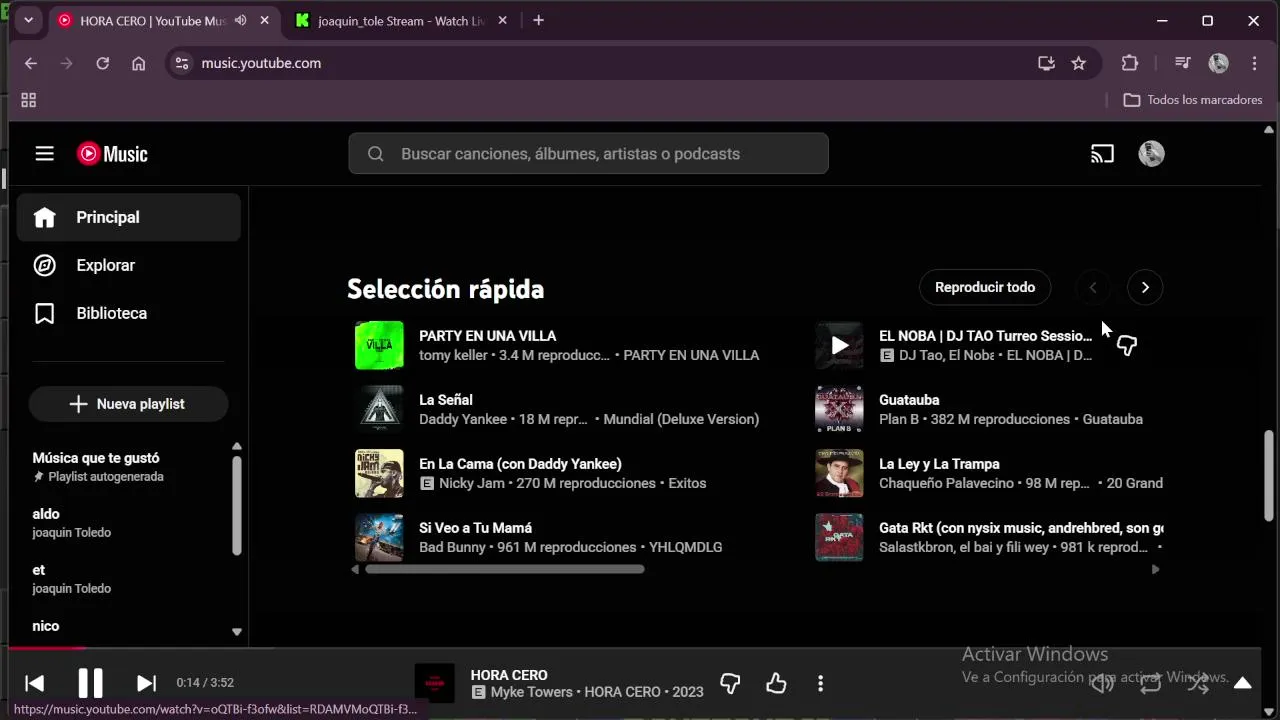Toggle shuffle playback
This screenshot has width=1280, height=720.
(1198, 683)
